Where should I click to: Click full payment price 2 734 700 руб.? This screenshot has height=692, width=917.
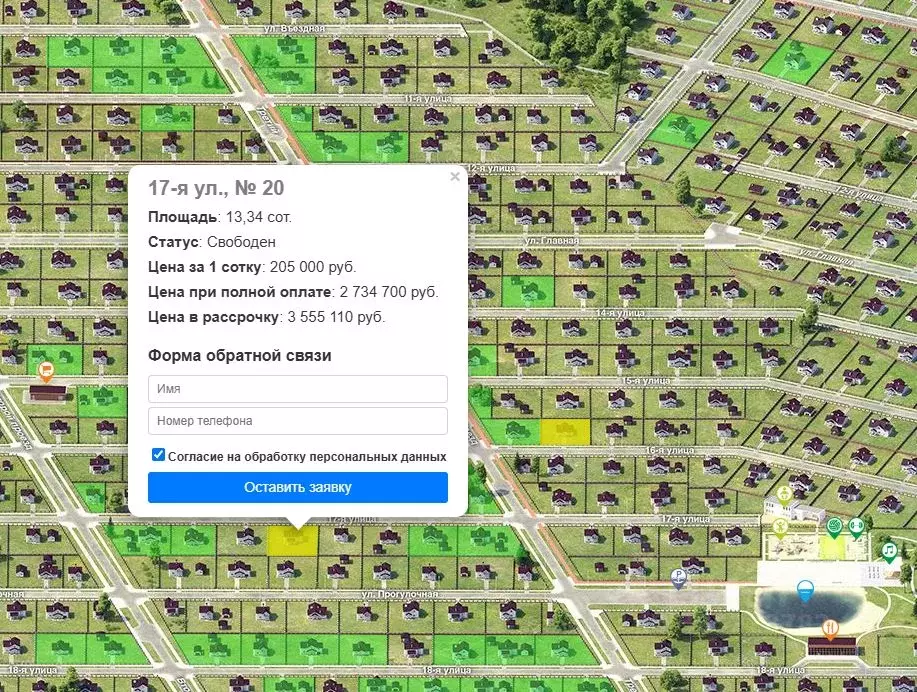tap(293, 292)
